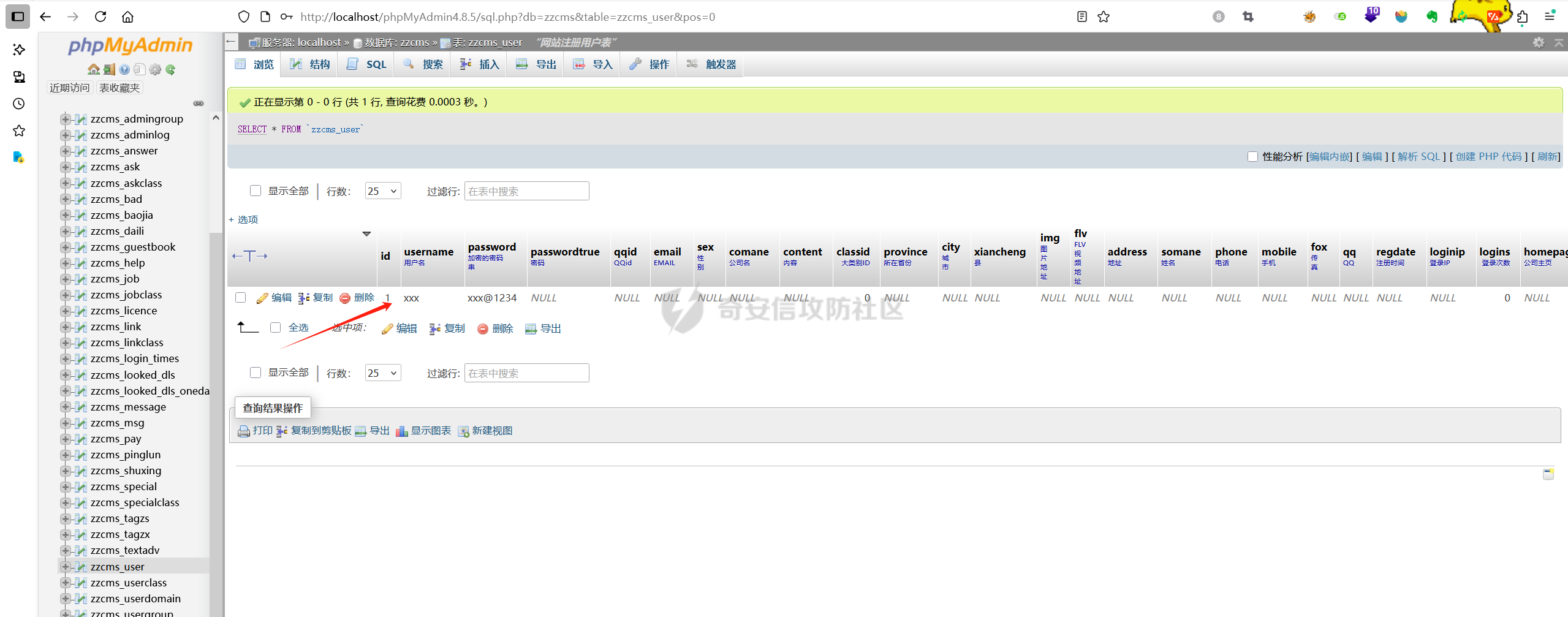
Task: Click browser sidebar history clock icon
Action: (x=19, y=104)
